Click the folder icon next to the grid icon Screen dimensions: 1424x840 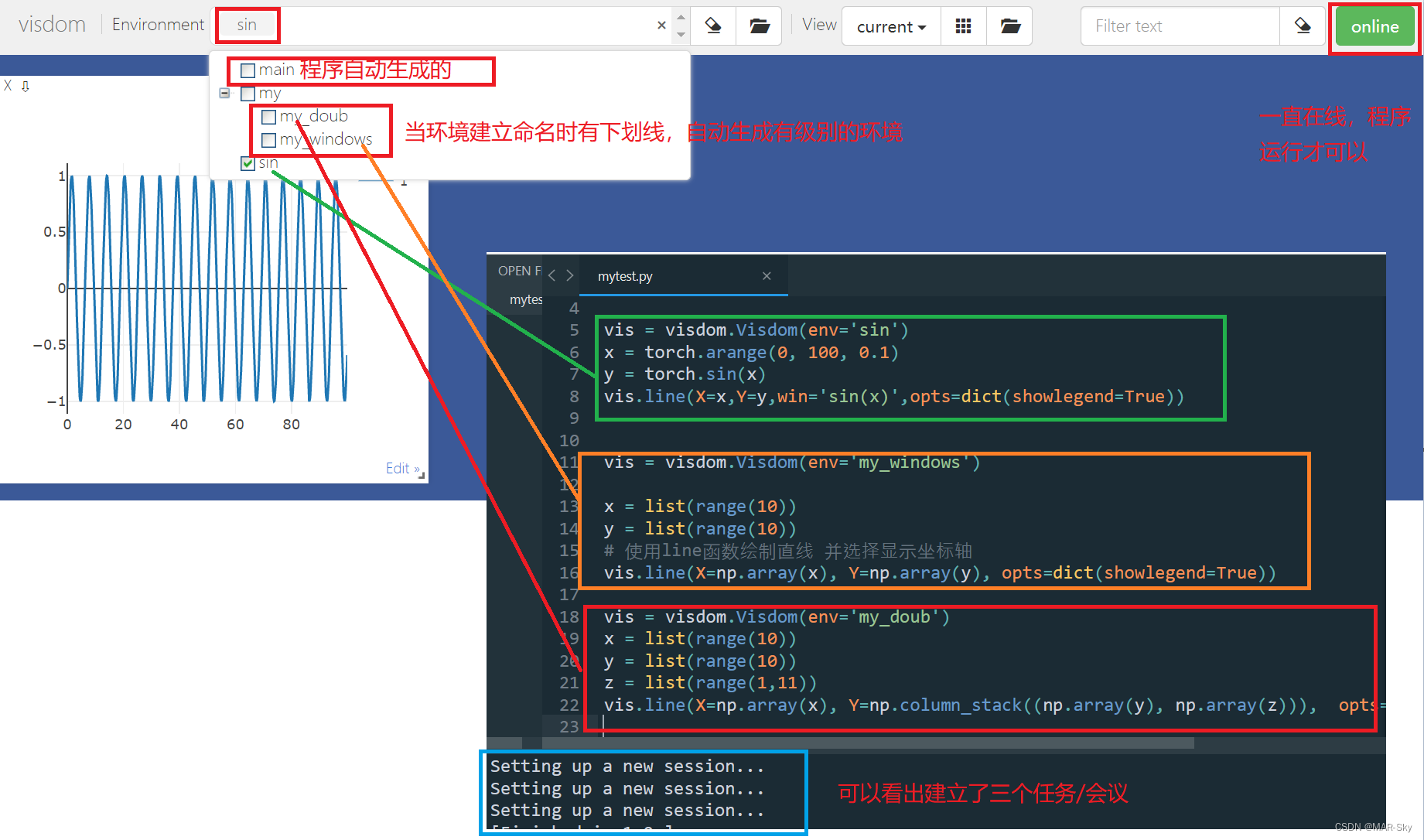point(1009,26)
